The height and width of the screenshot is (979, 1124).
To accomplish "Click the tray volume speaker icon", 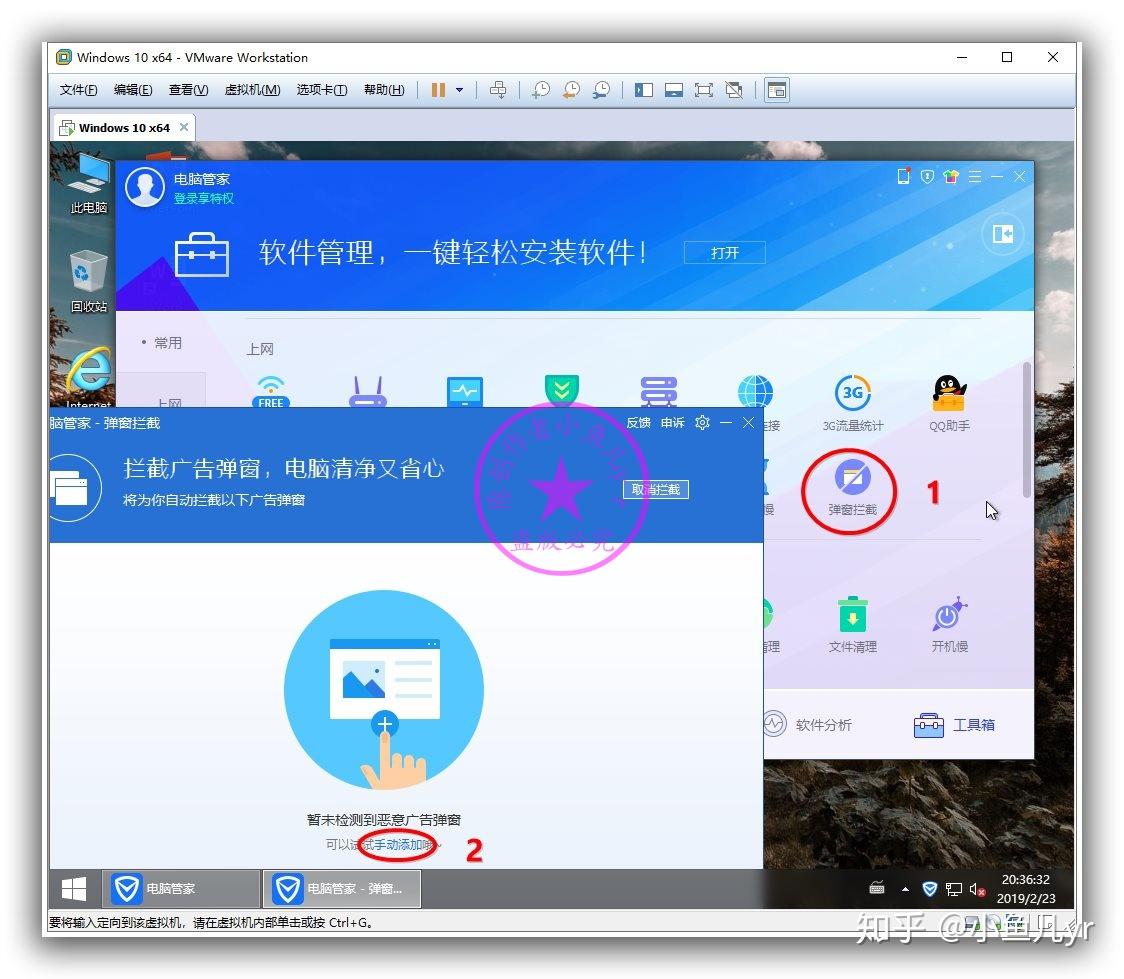I will (976, 889).
